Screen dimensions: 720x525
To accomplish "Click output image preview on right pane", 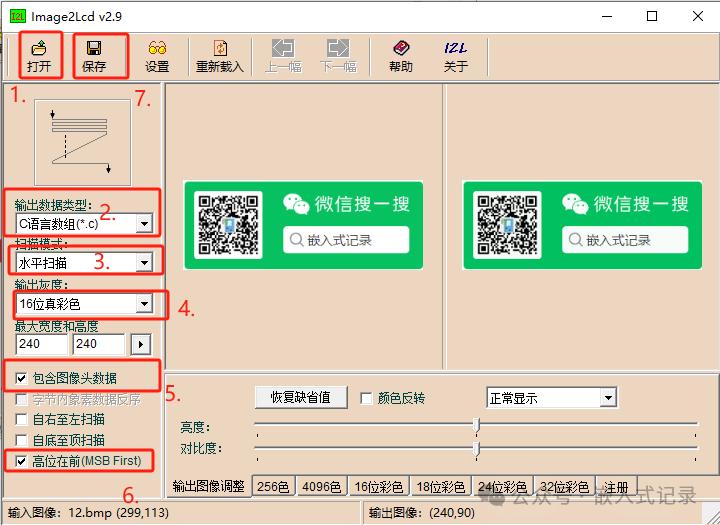I will (x=582, y=225).
